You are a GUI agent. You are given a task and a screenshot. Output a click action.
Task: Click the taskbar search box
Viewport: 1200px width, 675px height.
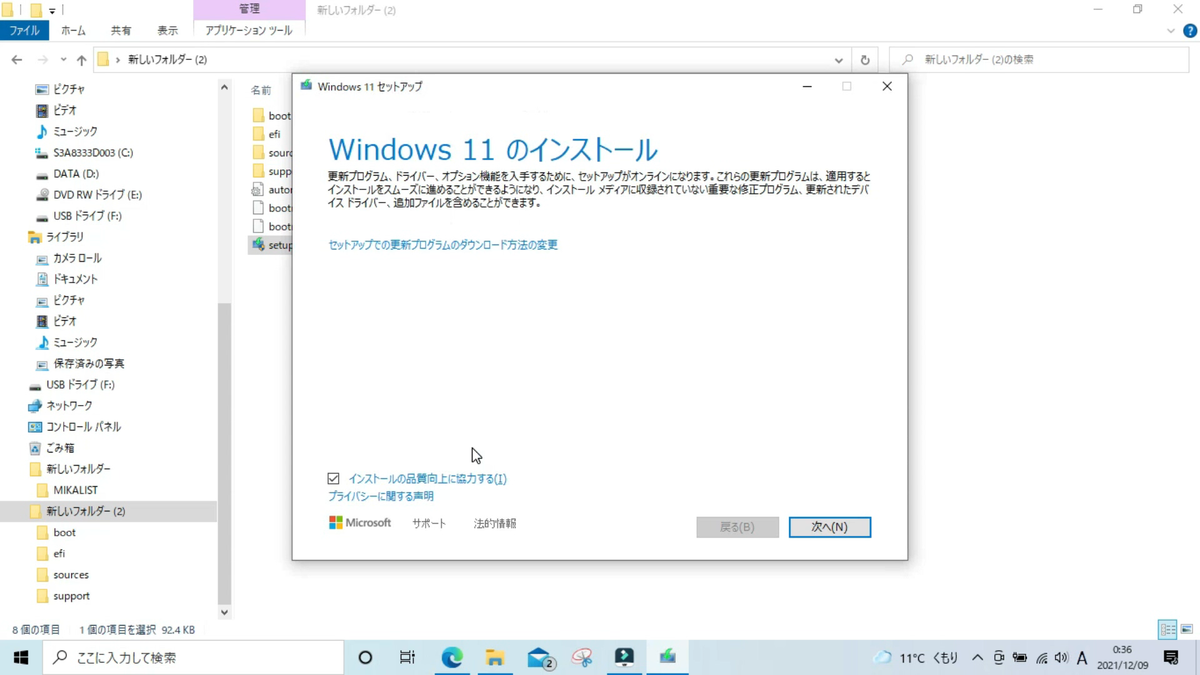(x=193, y=657)
